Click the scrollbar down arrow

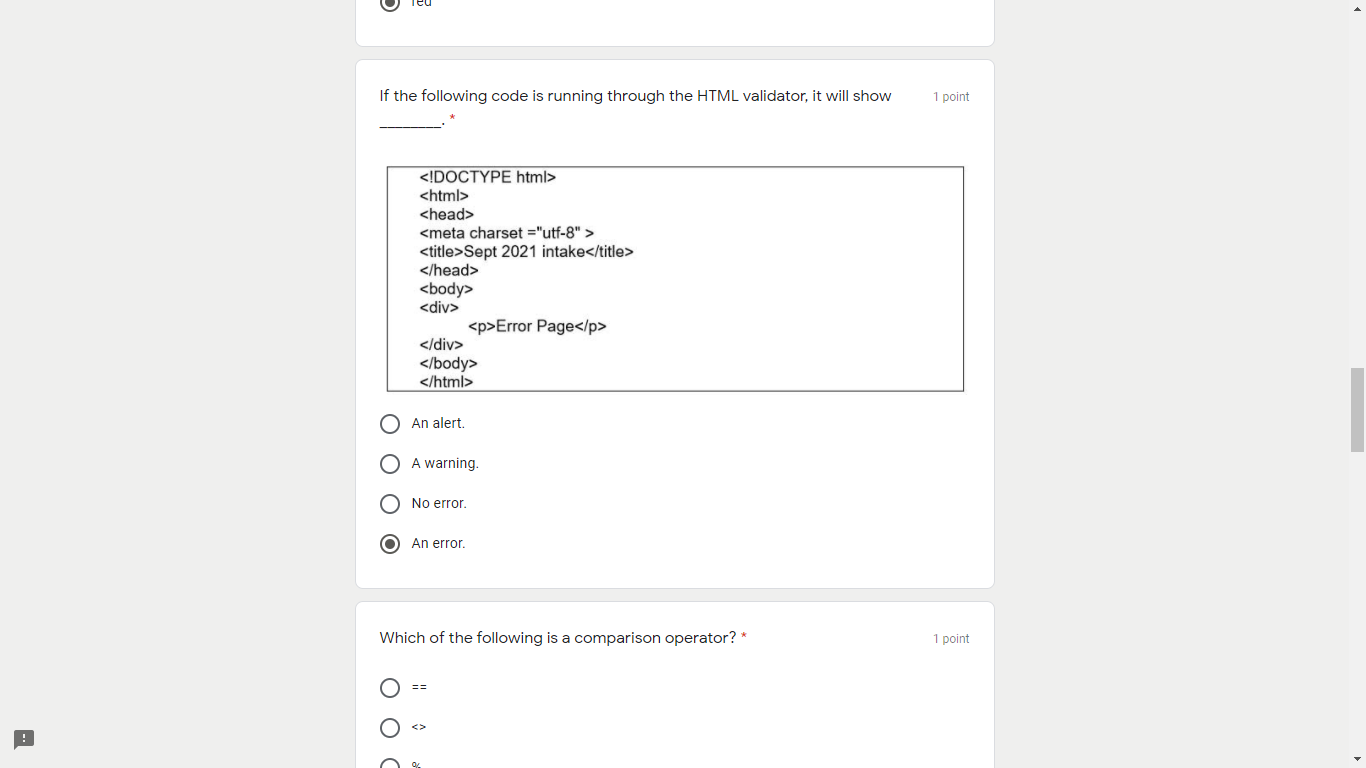(x=1358, y=759)
